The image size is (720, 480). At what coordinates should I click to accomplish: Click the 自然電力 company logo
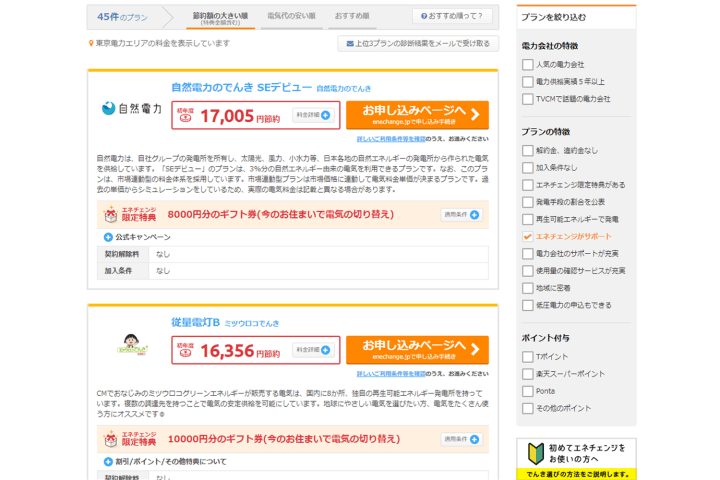[x=131, y=108]
